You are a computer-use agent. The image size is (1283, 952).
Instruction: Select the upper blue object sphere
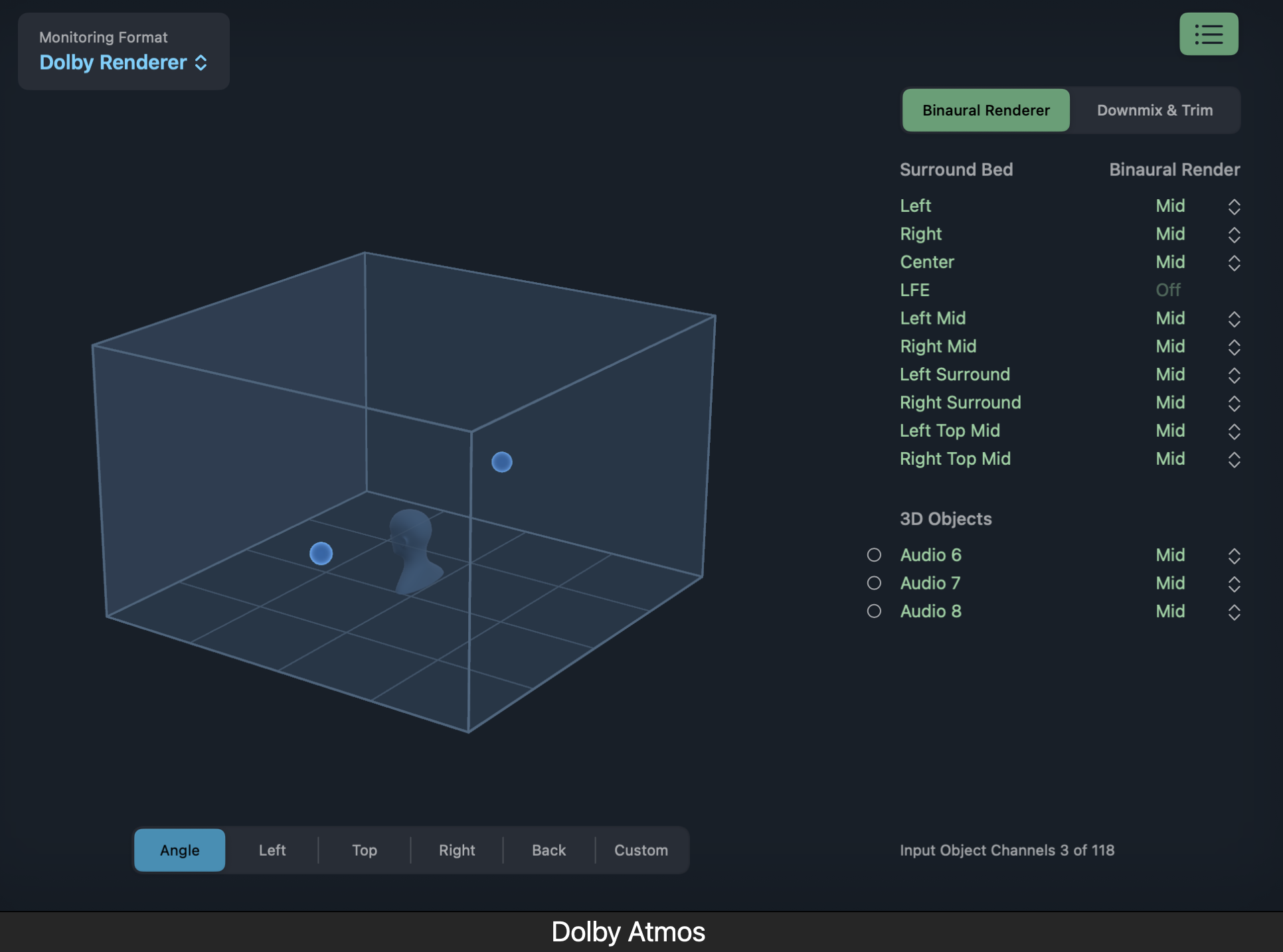[x=501, y=461]
